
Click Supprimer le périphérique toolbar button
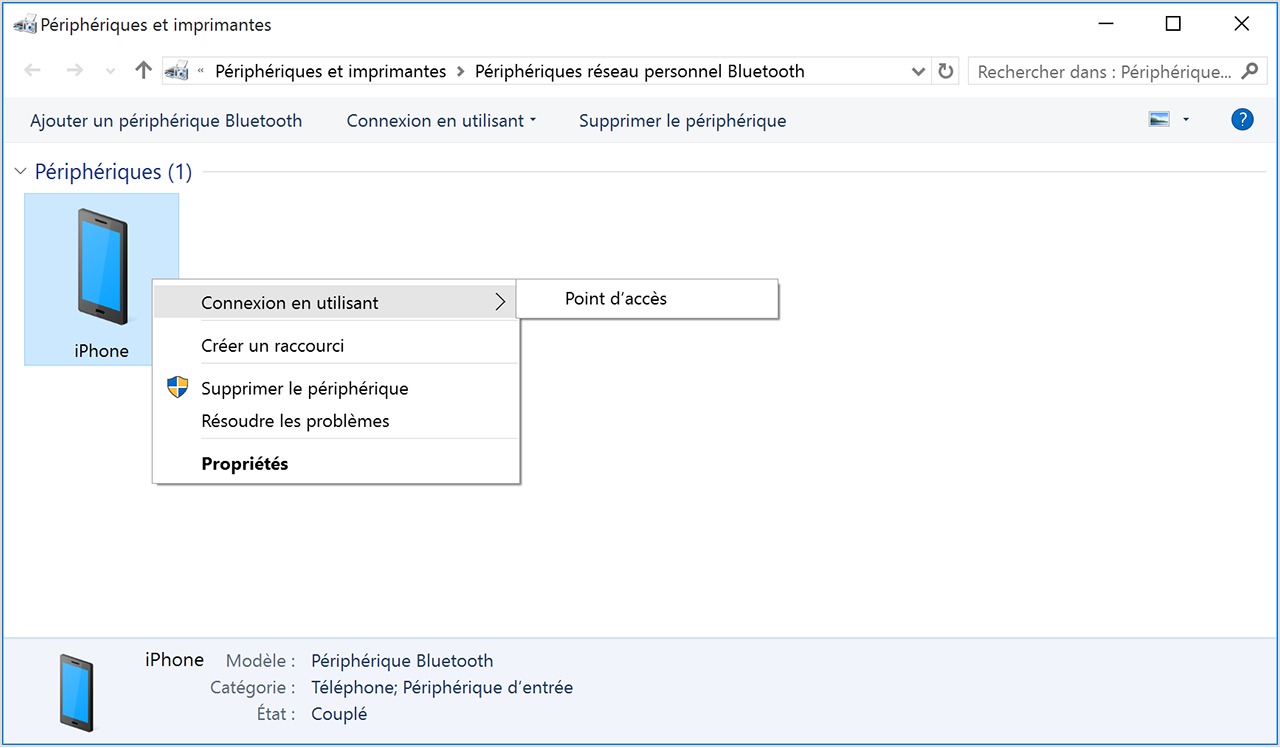tap(682, 121)
